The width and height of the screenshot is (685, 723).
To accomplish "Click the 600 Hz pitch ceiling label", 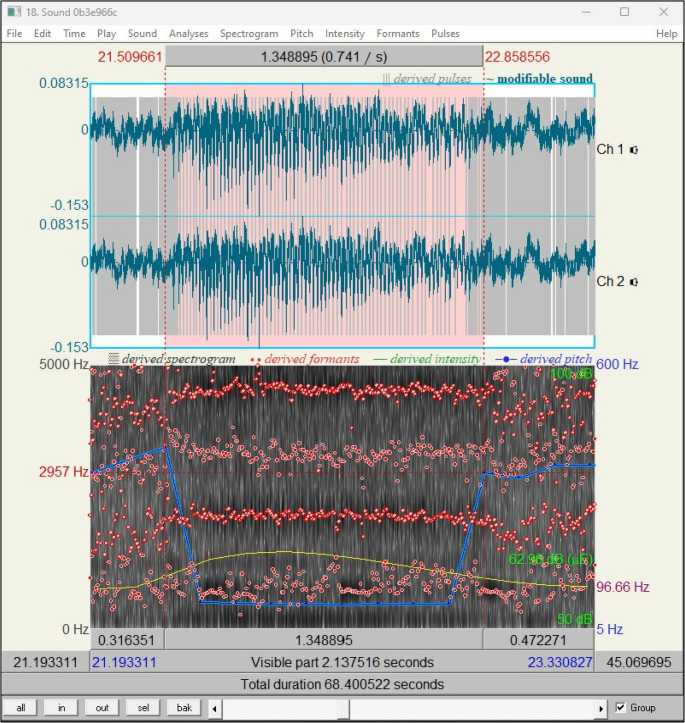I will [x=617, y=364].
